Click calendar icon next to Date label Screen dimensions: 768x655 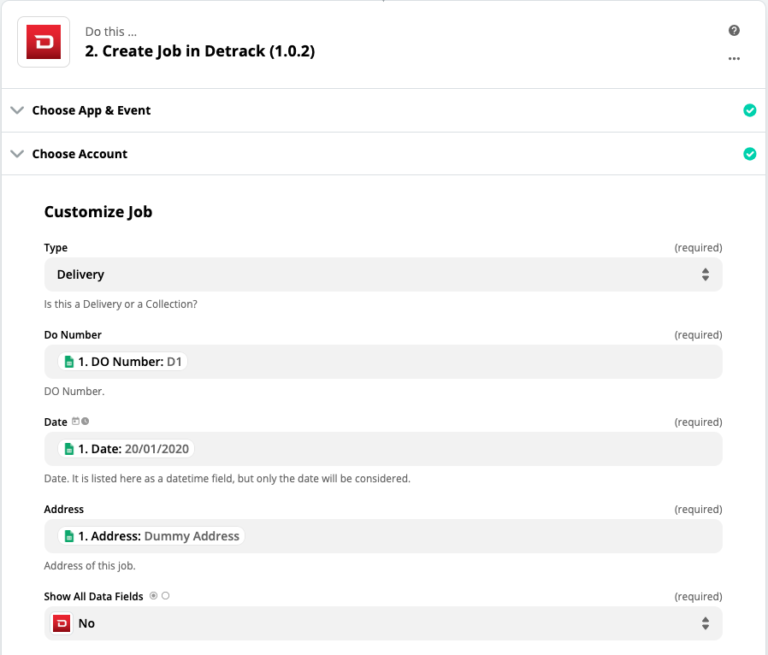(75, 421)
